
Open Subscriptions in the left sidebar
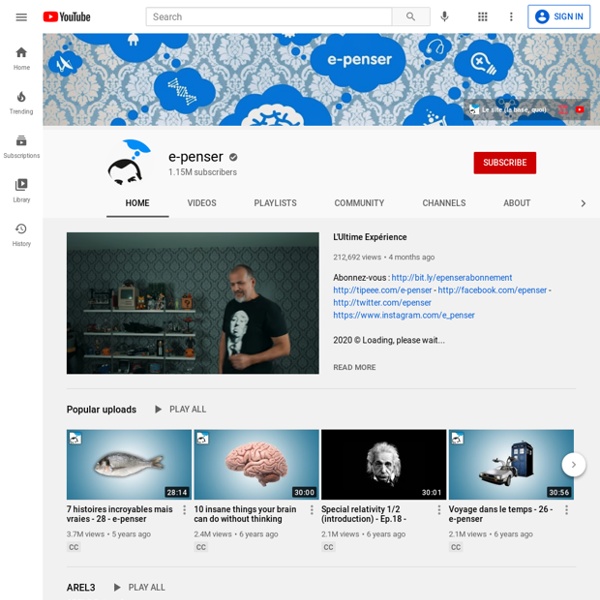point(21,147)
